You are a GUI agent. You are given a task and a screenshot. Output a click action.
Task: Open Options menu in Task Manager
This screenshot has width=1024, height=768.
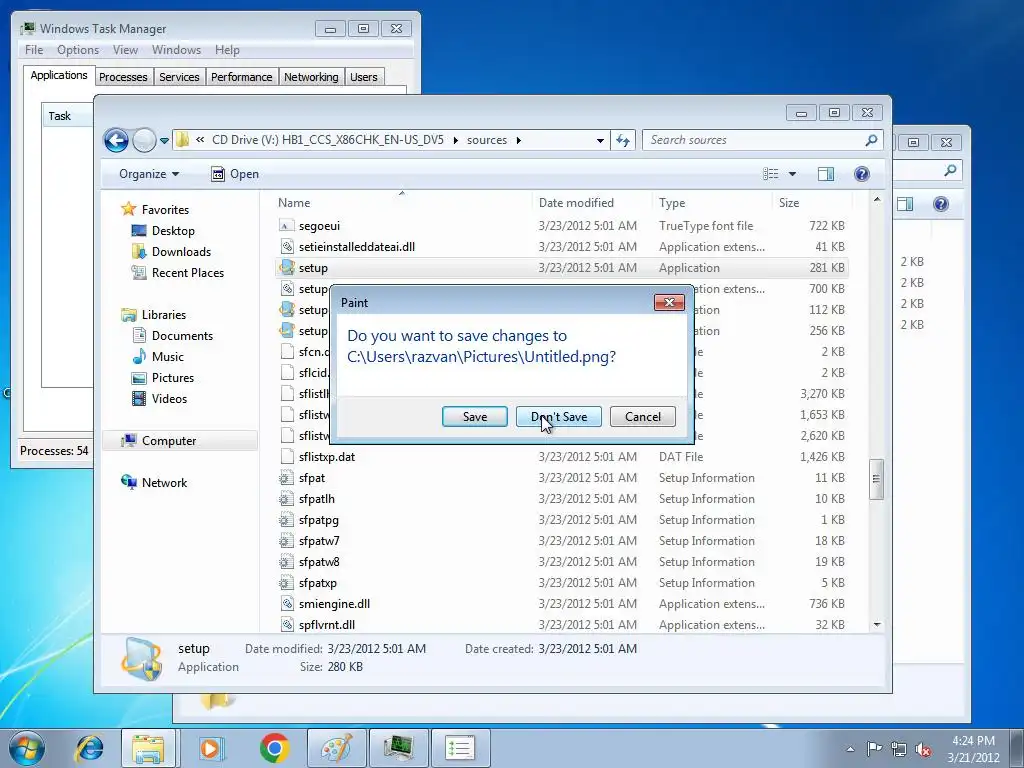(78, 50)
